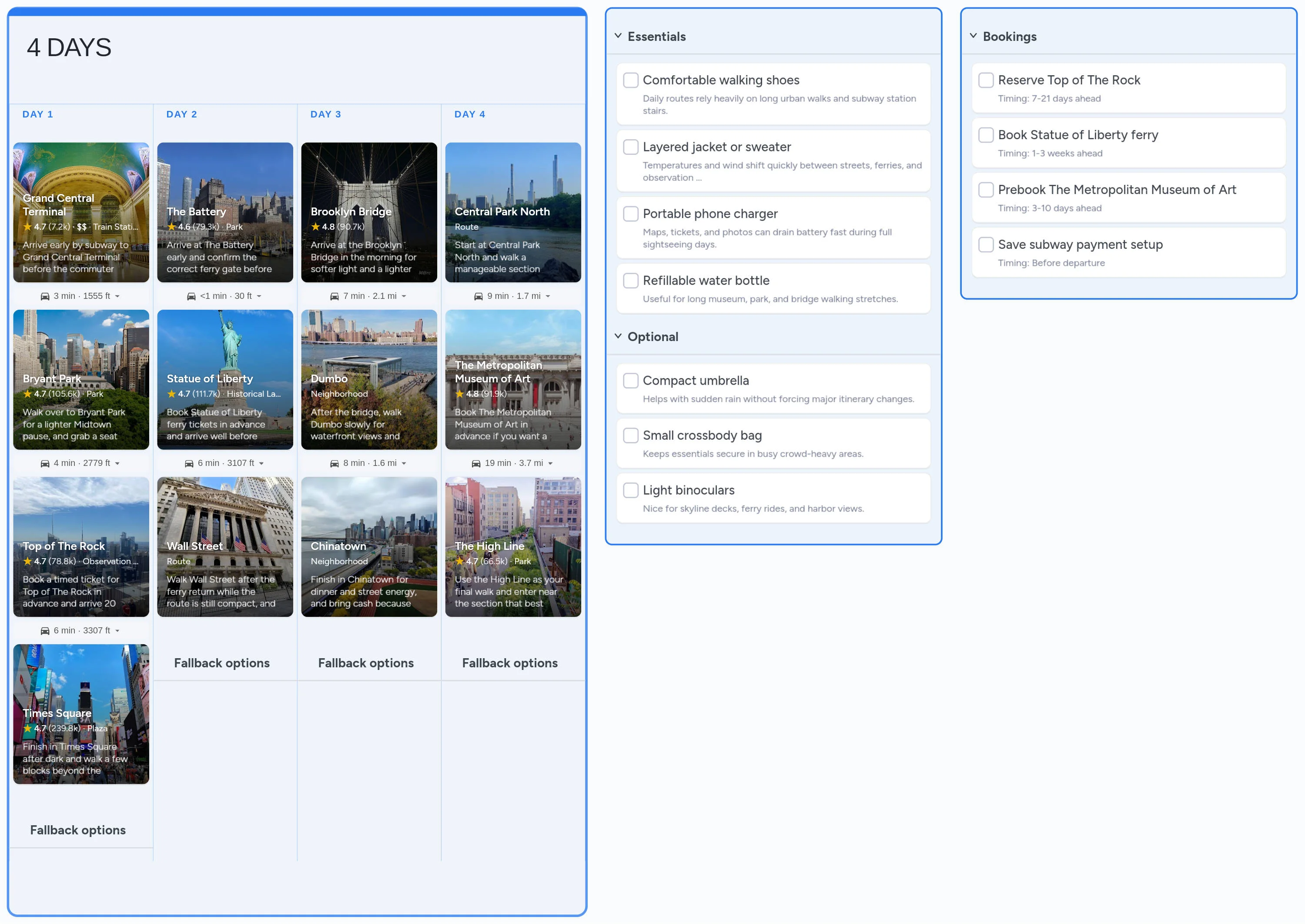This screenshot has height=924, width=1305.
Task: Collapse the Bookings section
Action: [974, 35]
